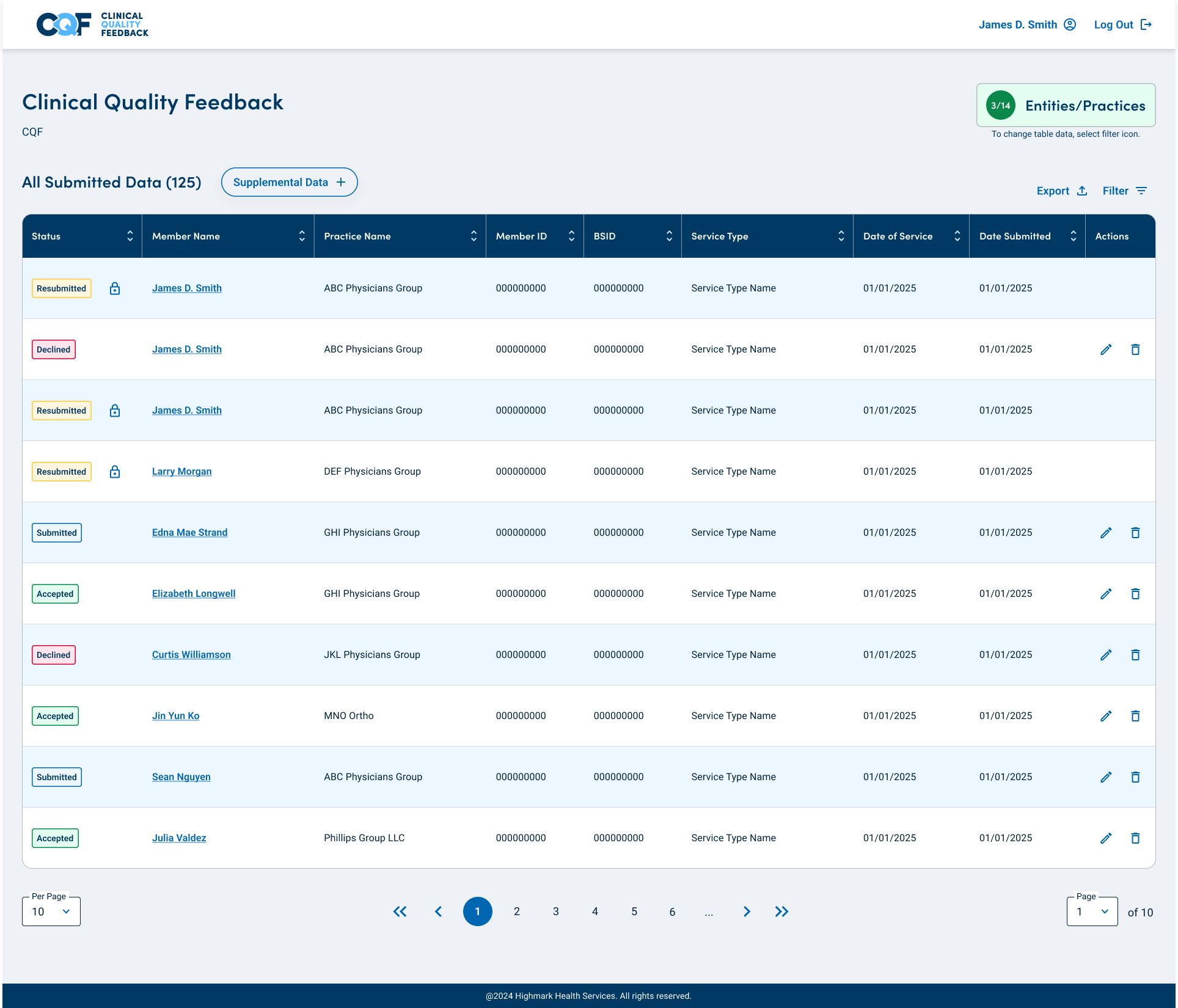Image resolution: width=1178 pixels, height=1008 pixels.
Task: Open the Per Page dropdown
Action: pos(51,911)
